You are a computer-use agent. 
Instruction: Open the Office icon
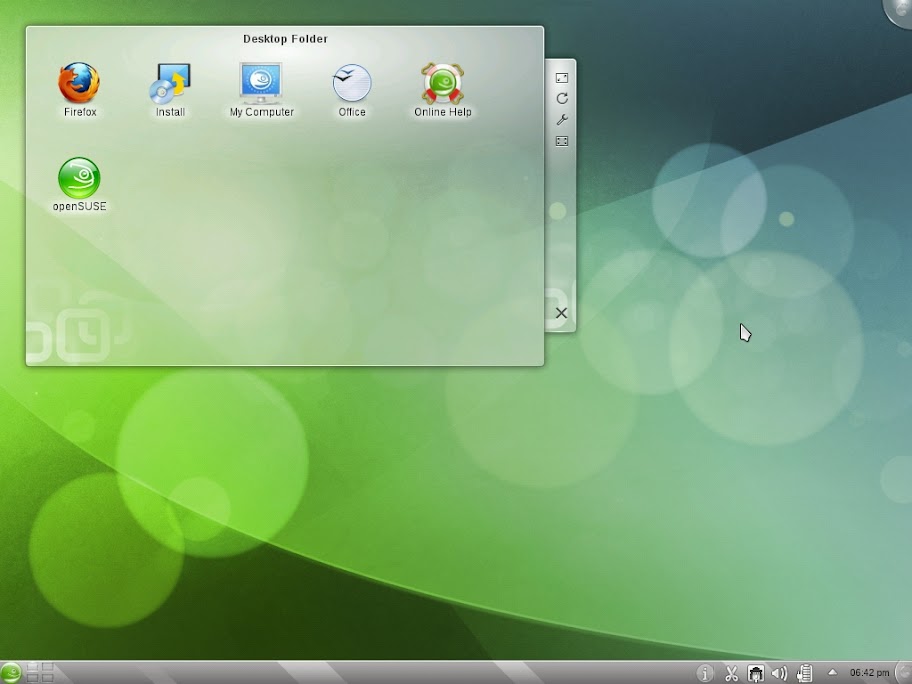tap(352, 83)
